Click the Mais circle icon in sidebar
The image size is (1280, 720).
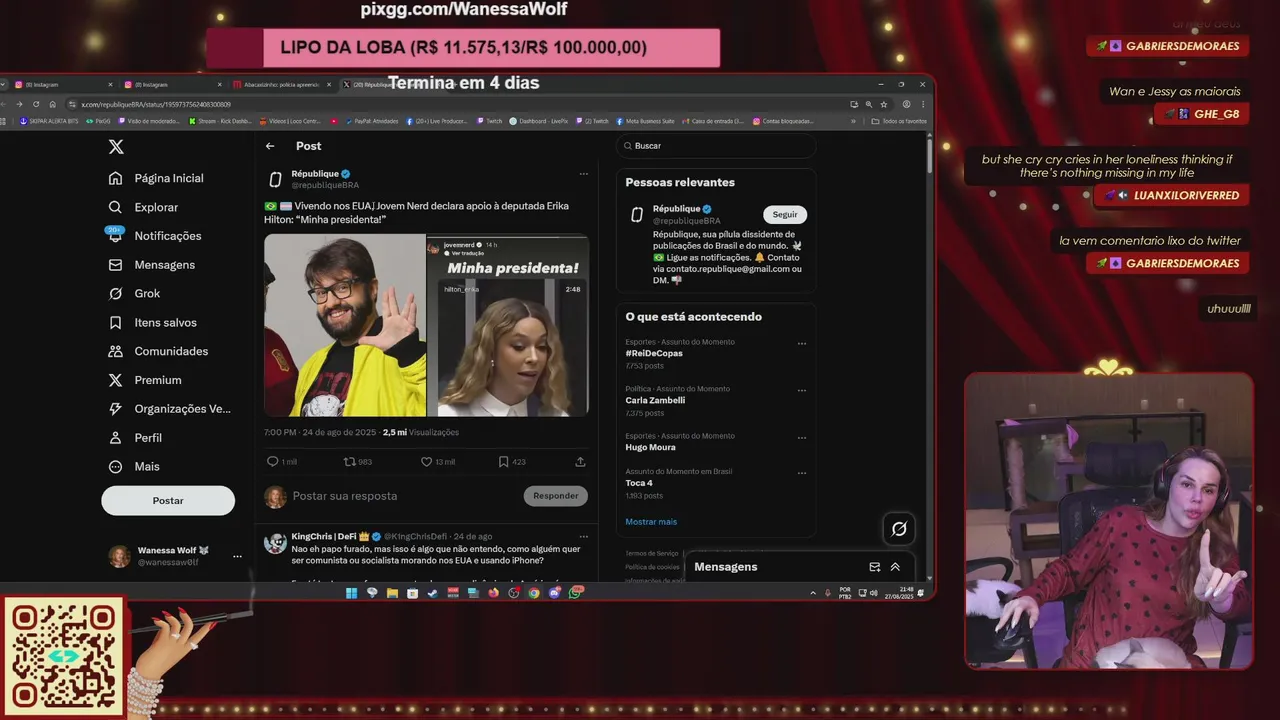[115, 467]
